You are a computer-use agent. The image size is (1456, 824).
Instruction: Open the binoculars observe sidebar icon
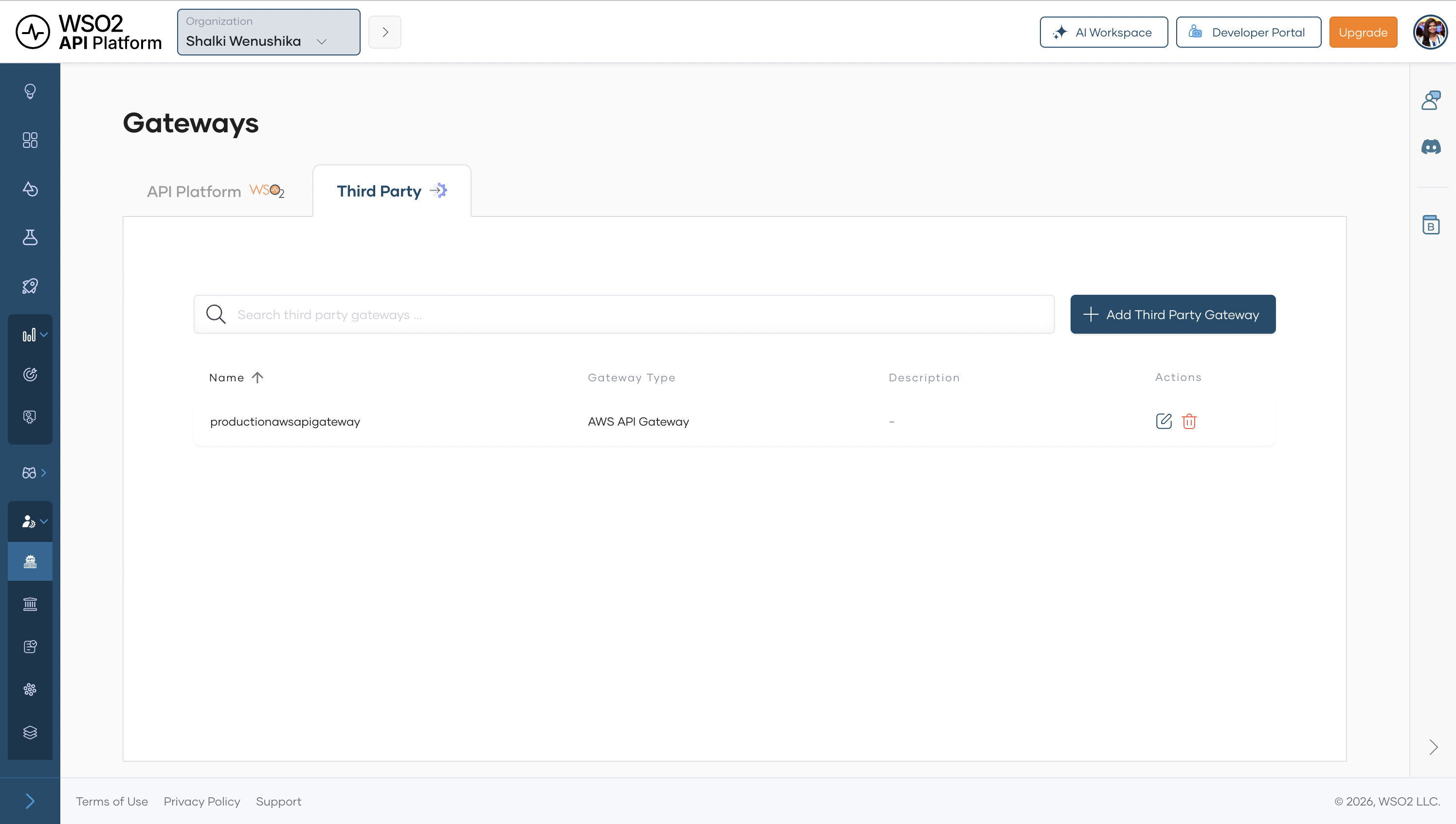coord(29,472)
